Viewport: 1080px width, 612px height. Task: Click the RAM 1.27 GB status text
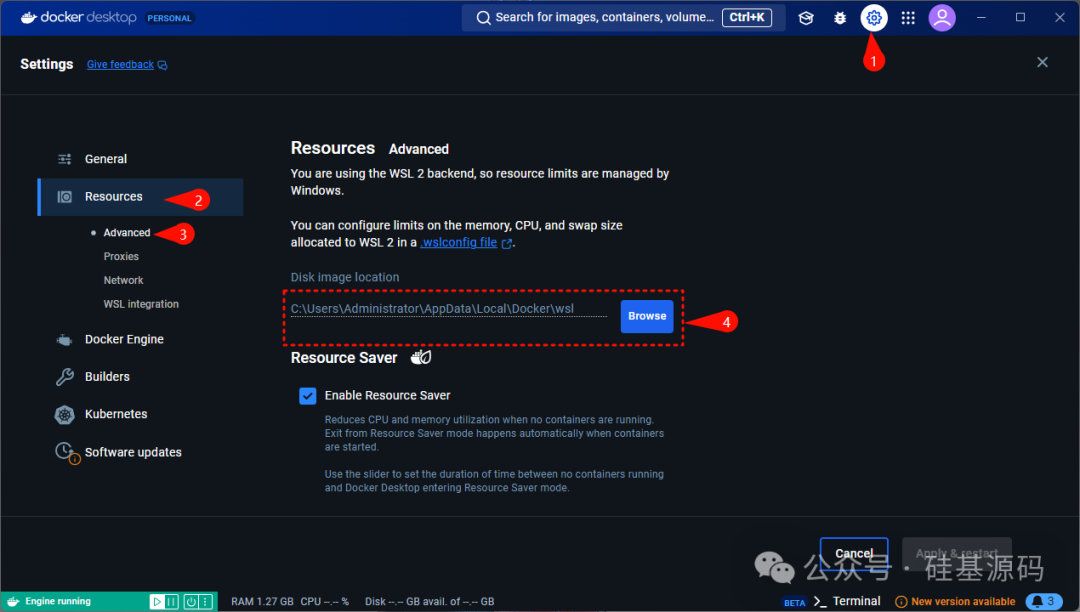coord(262,602)
